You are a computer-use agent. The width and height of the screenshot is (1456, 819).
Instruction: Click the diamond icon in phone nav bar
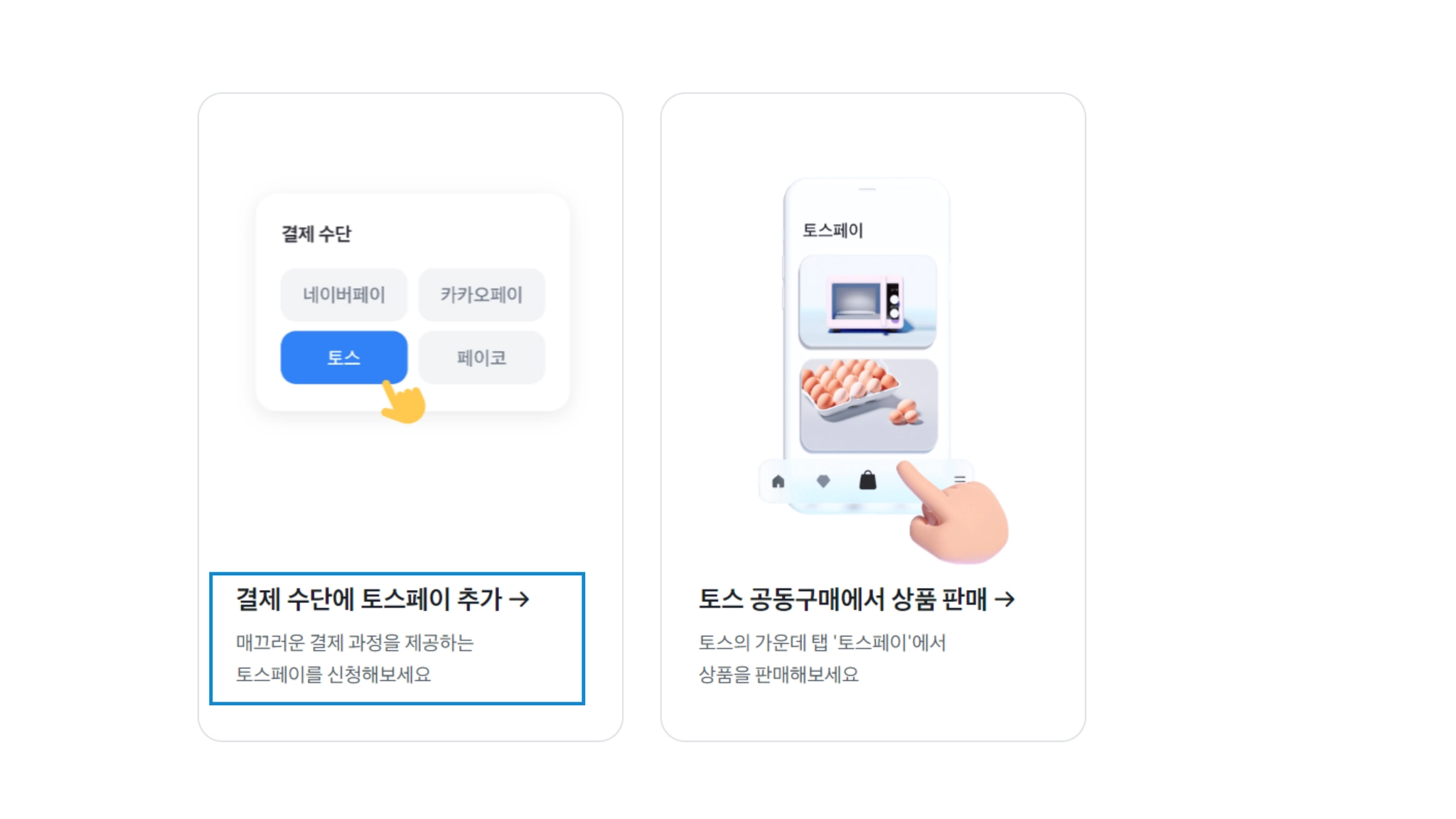(x=823, y=481)
